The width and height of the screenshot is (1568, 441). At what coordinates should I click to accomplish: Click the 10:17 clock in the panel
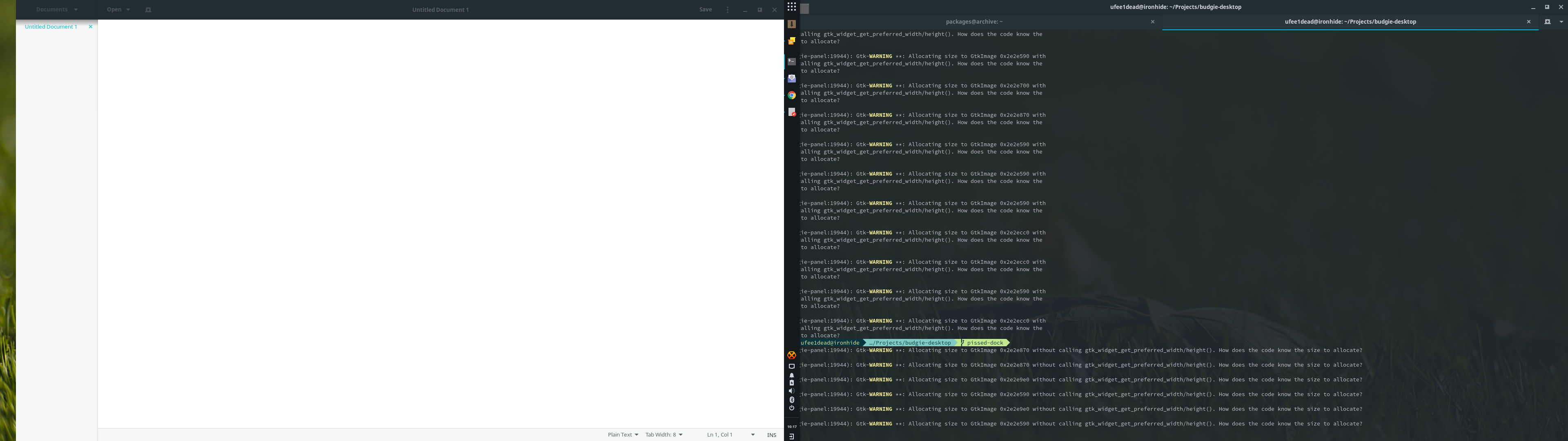tap(792, 426)
